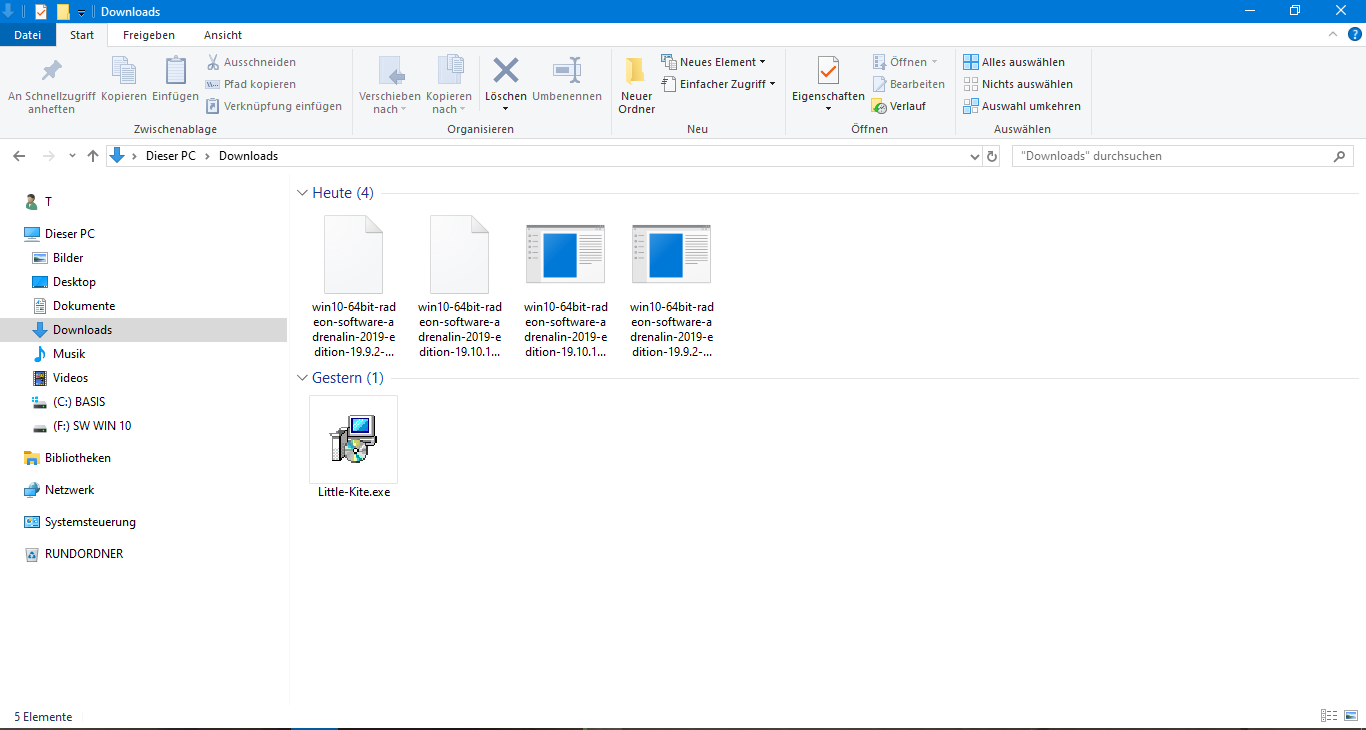
Task: Clear selection with Nichts auswählen
Action: 1019,83
